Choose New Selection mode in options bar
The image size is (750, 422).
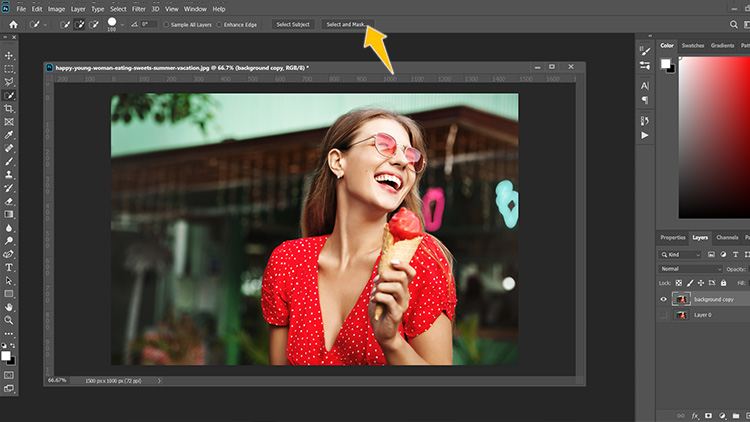point(65,24)
